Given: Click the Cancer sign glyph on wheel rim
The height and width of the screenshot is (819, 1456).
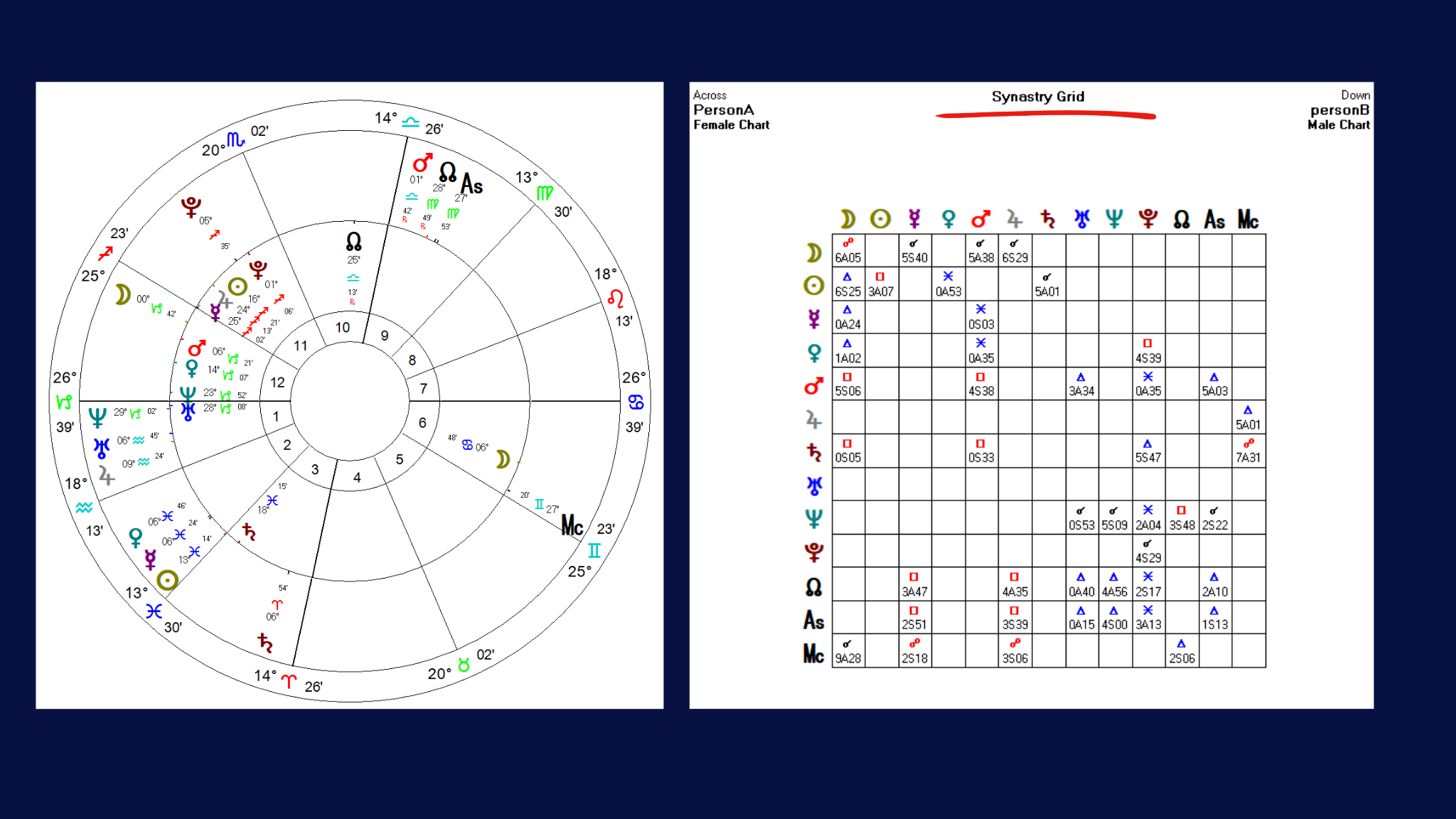Looking at the screenshot, I should (x=636, y=402).
